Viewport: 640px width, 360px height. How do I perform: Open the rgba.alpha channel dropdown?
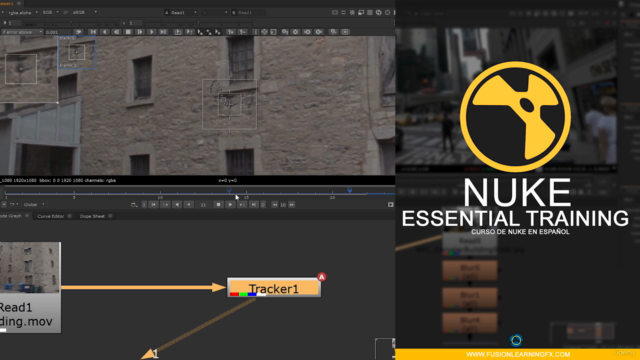coord(23,13)
